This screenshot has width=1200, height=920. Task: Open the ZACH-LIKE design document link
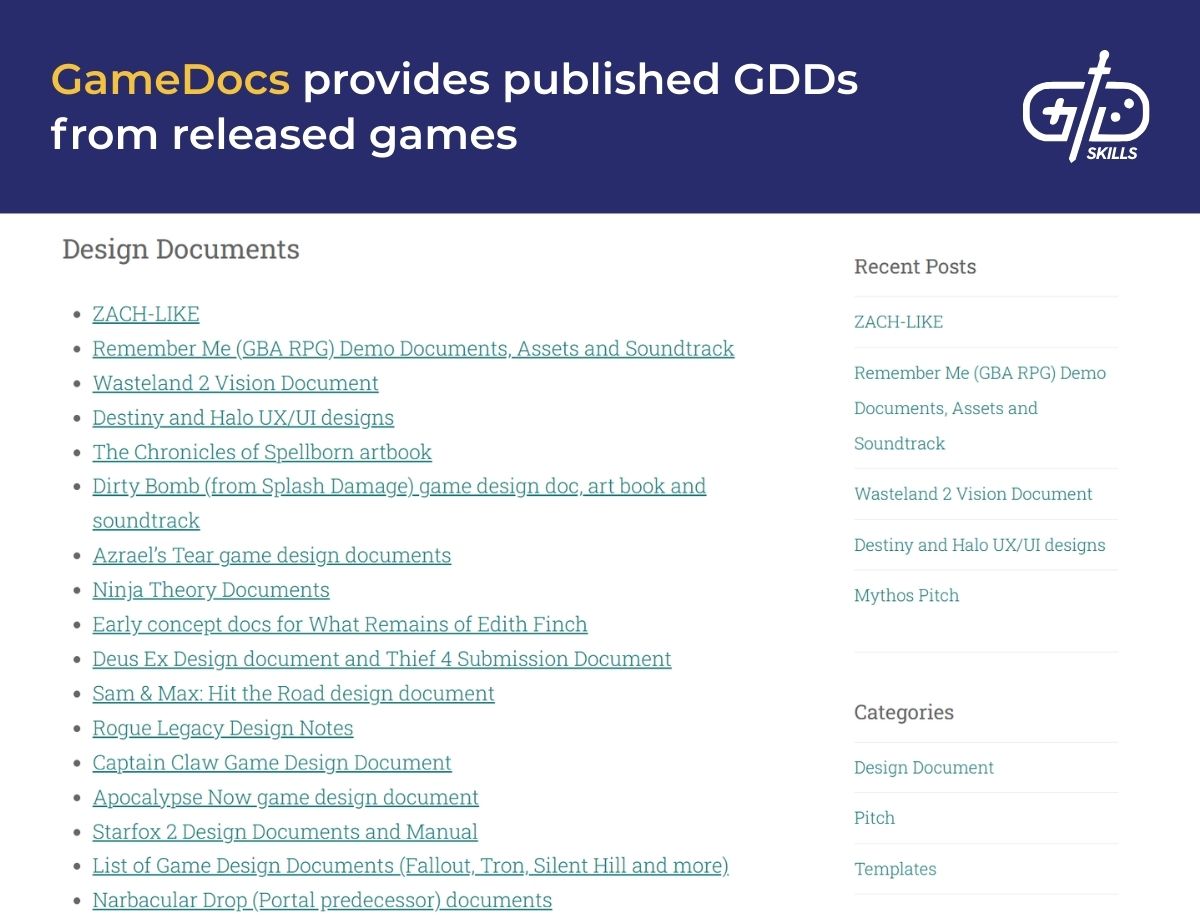coord(145,314)
